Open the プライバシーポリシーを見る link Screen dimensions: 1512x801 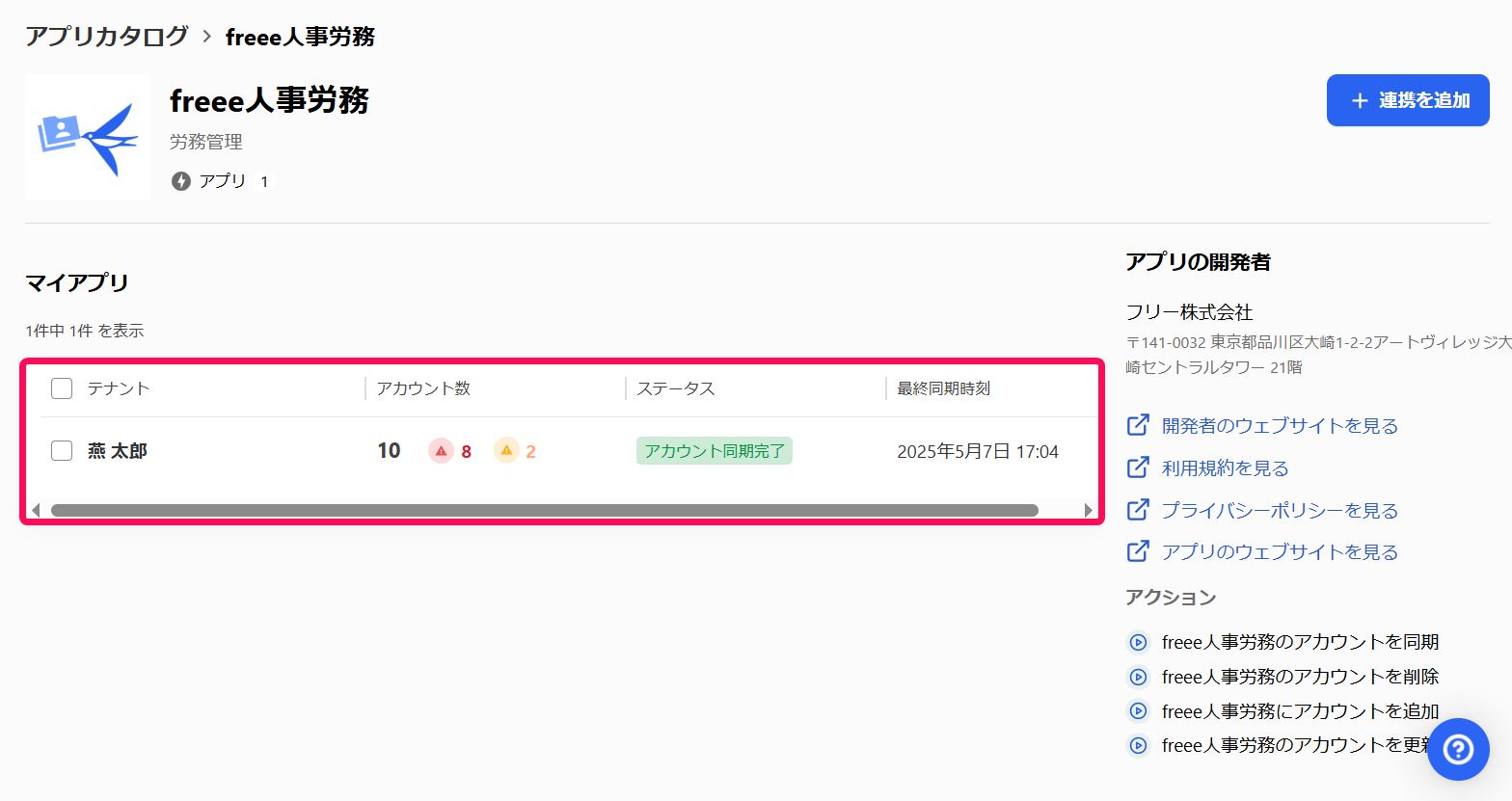point(1280,510)
